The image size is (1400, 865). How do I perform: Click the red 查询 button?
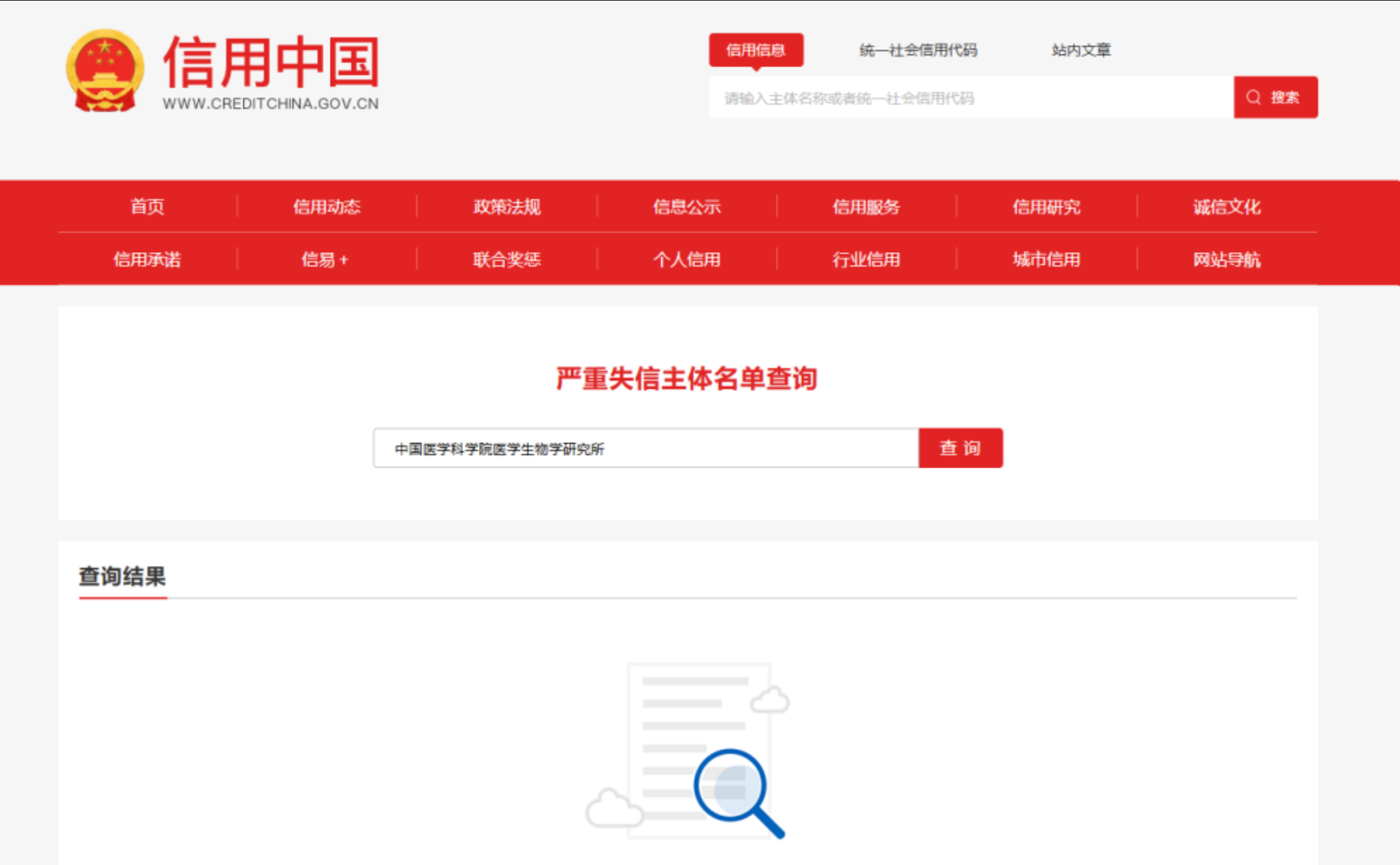point(960,448)
